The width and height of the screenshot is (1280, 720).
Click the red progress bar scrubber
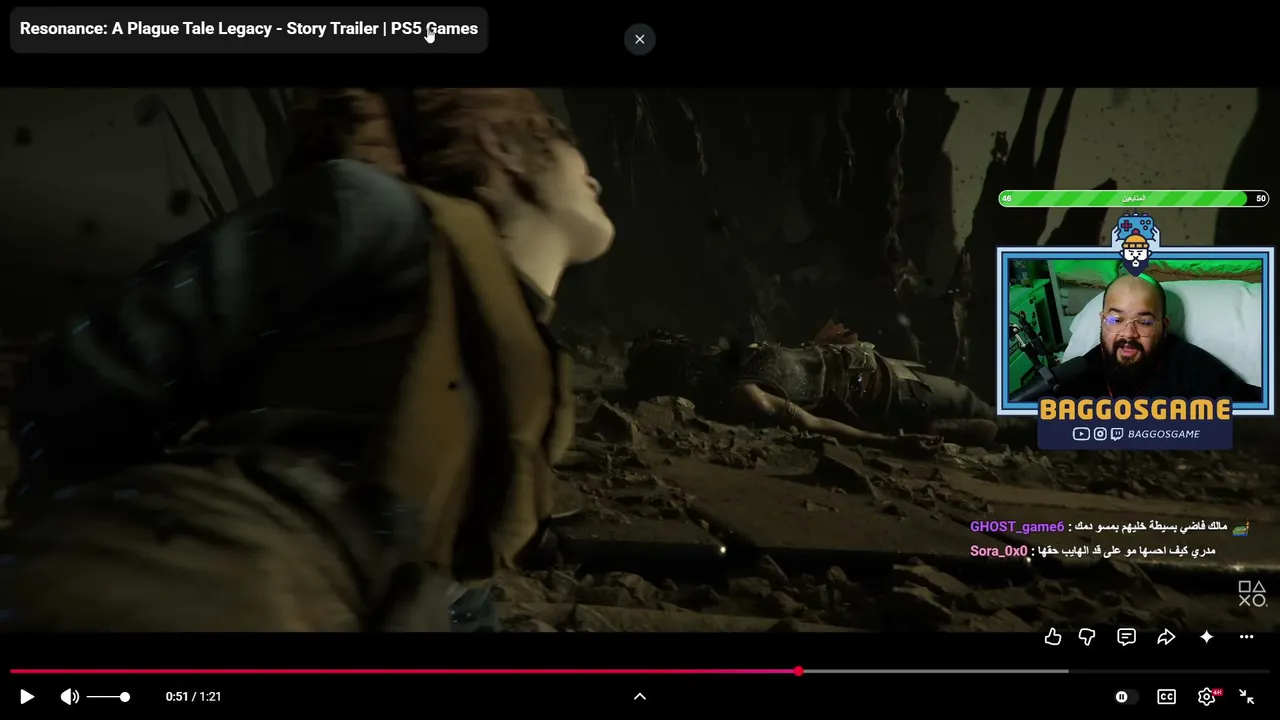tap(798, 671)
